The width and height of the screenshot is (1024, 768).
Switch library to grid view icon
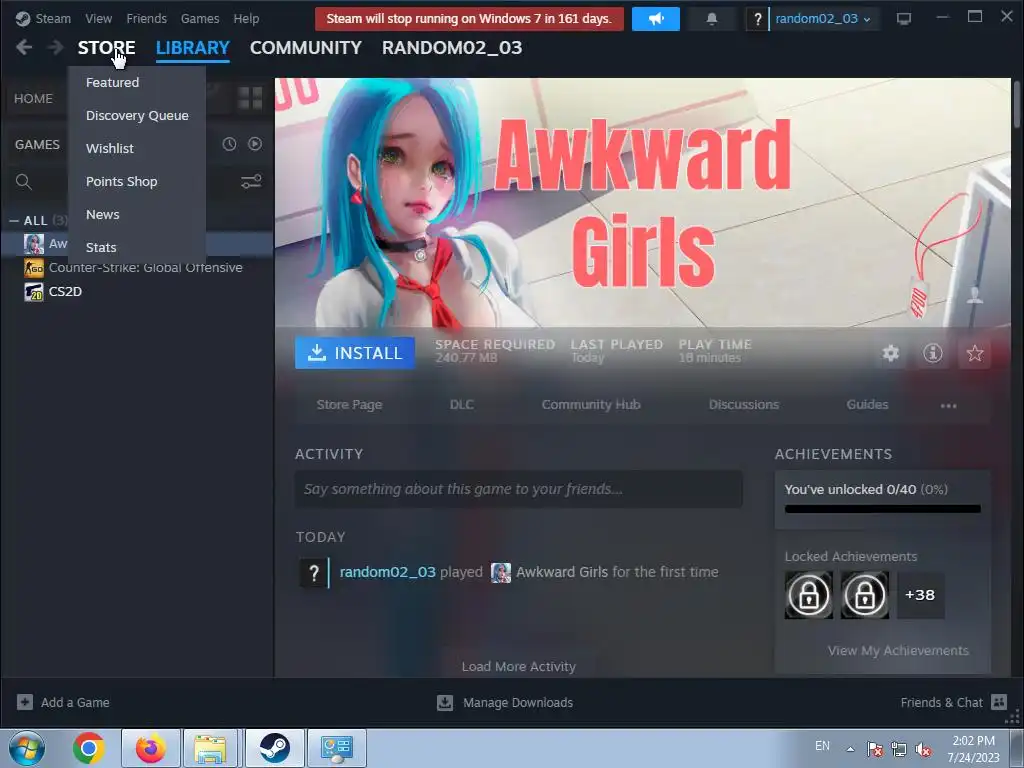[250, 99]
